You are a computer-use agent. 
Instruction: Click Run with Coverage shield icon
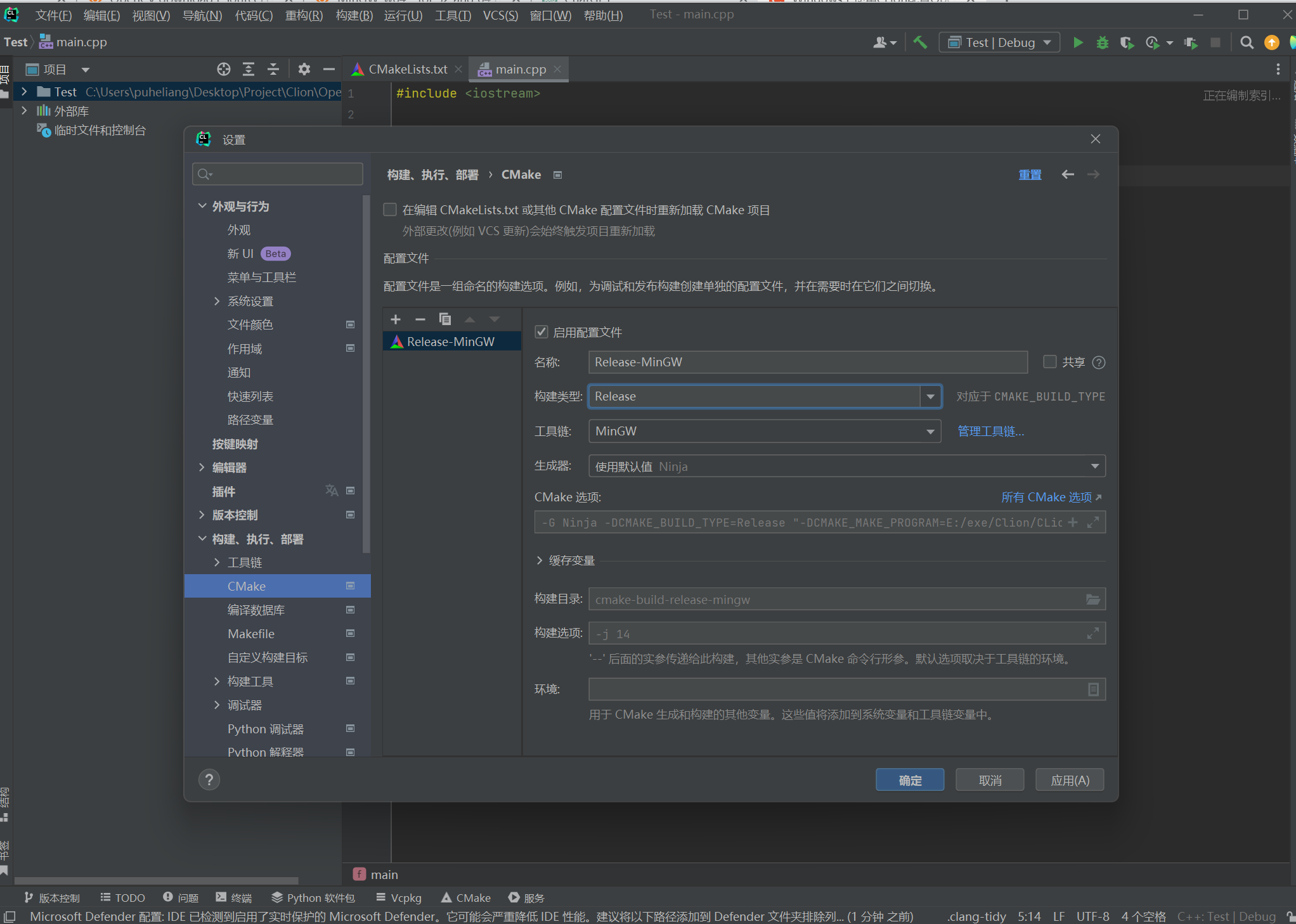pos(1127,42)
